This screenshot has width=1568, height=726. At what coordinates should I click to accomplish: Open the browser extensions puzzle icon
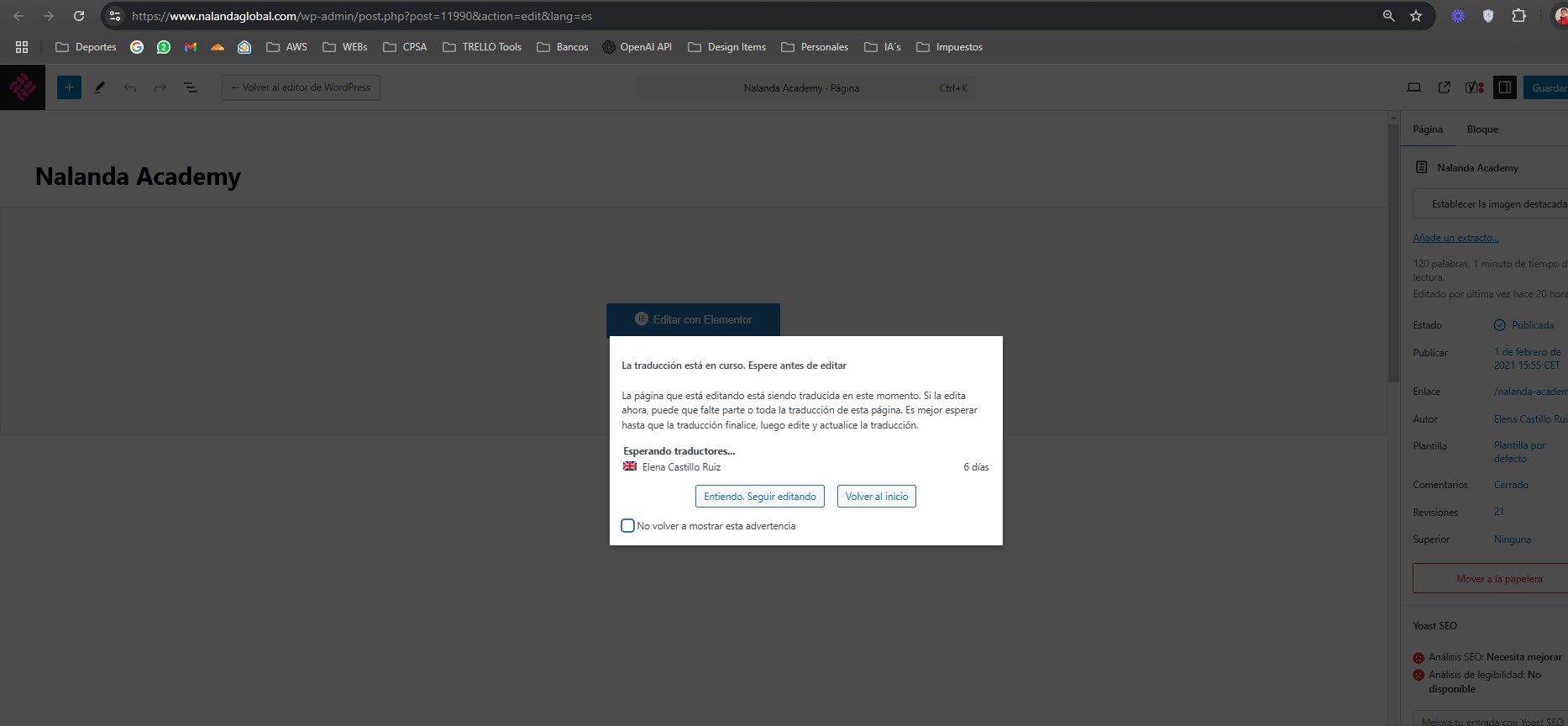coord(1518,16)
